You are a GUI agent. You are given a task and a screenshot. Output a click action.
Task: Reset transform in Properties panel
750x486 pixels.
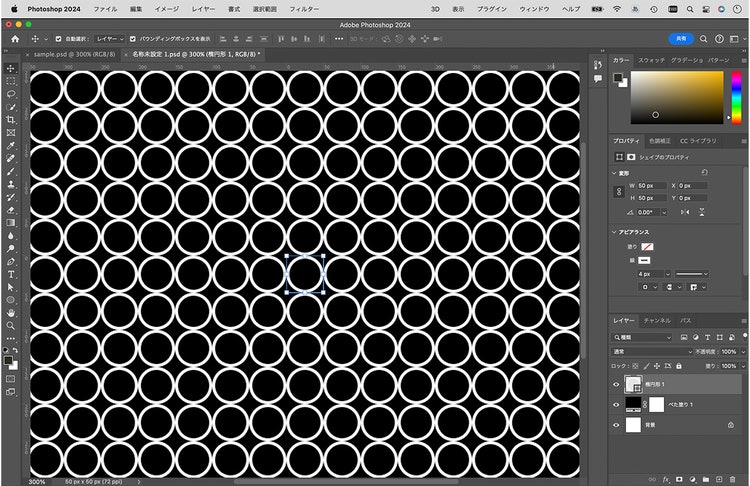(x=704, y=172)
